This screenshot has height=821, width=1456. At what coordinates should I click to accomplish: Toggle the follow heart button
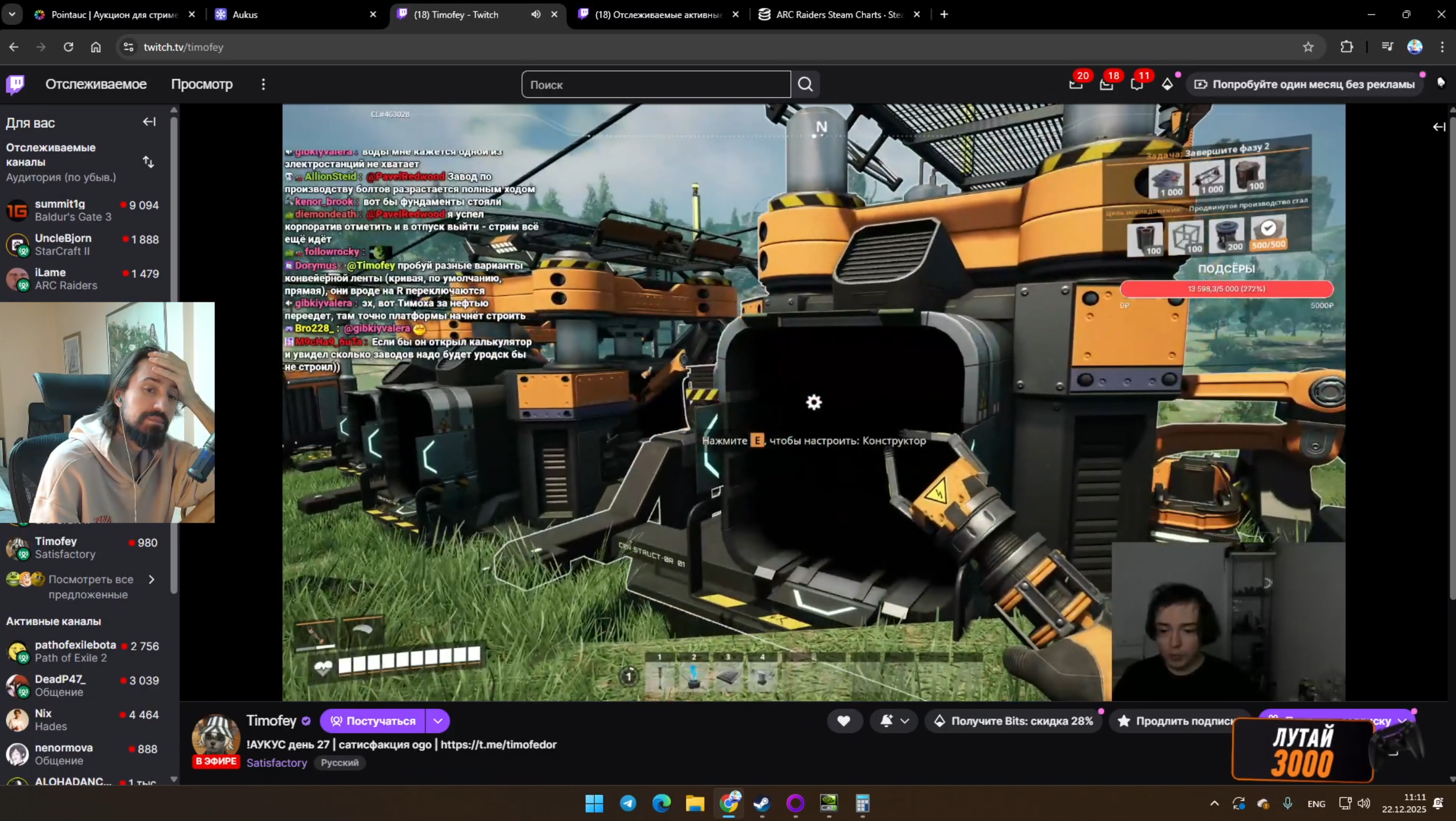[844, 721]
